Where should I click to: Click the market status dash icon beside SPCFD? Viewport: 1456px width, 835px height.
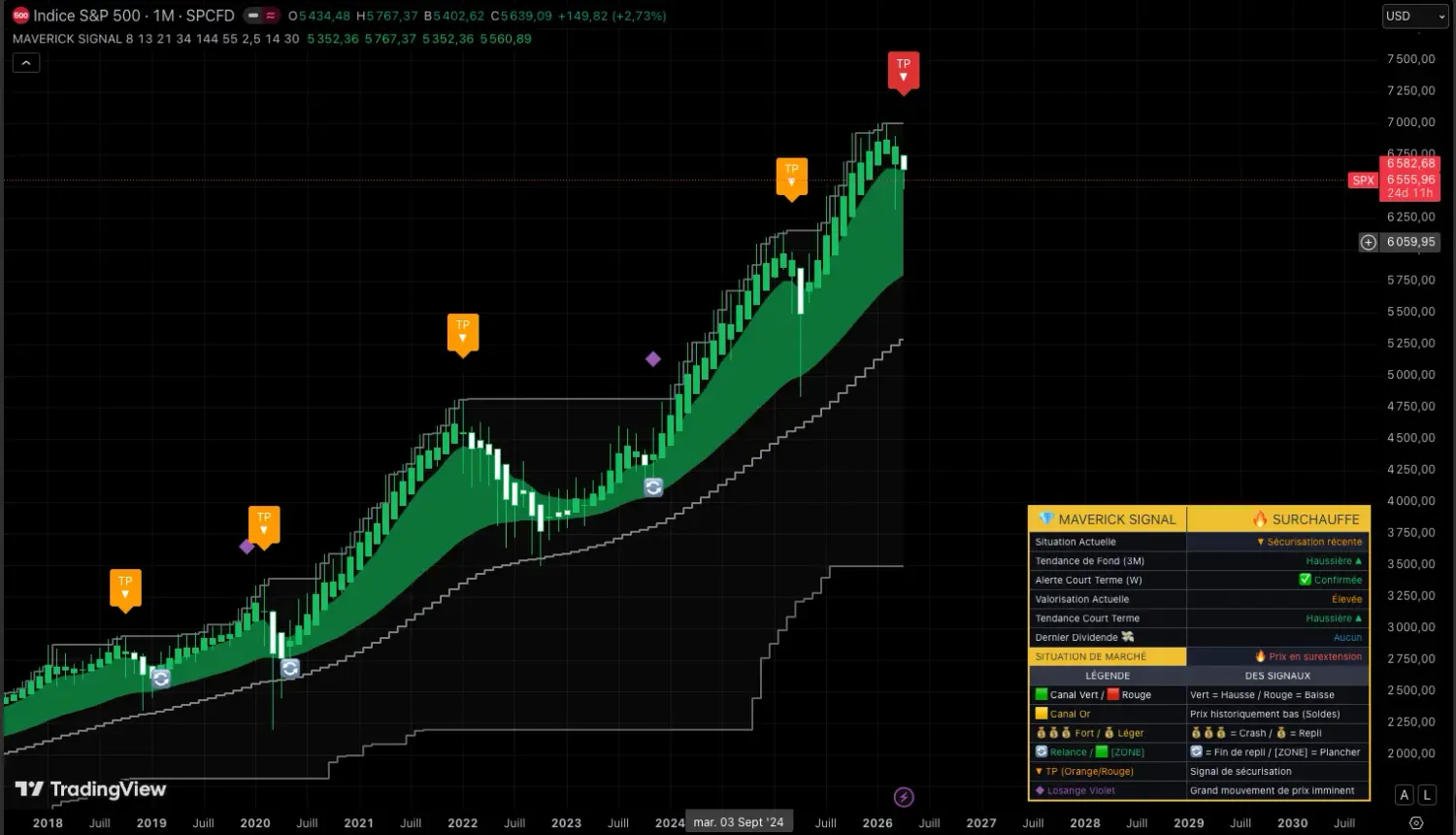pos(253,16)
